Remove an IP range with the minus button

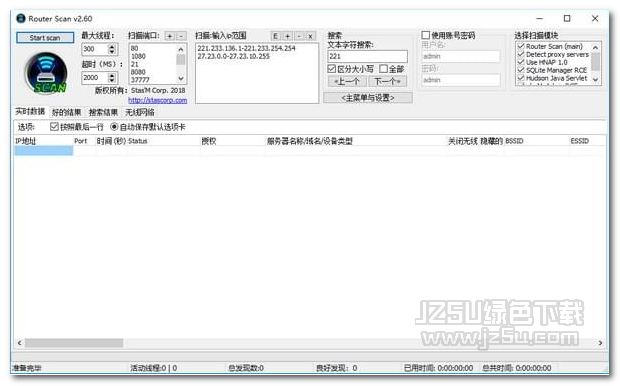(299, 36)
